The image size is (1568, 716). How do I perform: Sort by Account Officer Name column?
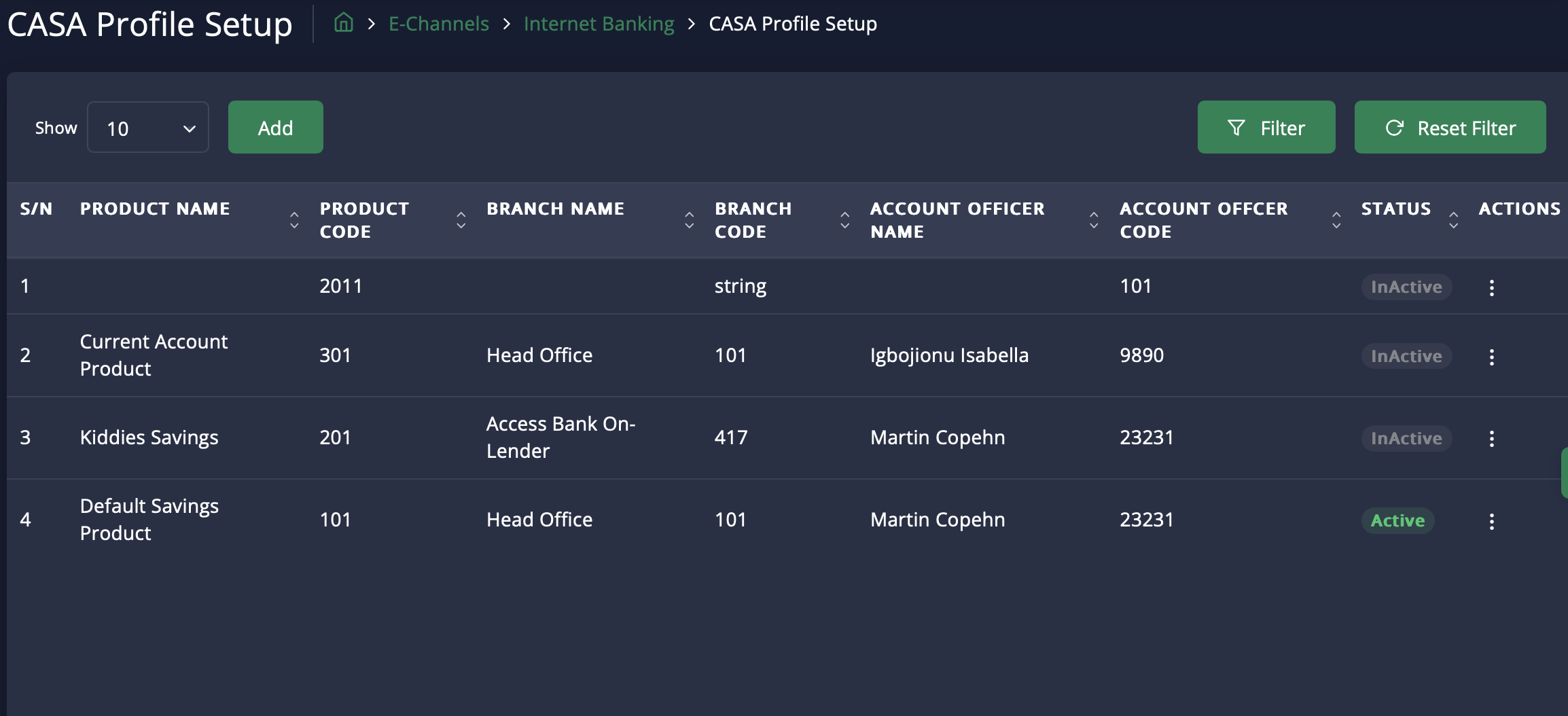(x=1094, y=219)
